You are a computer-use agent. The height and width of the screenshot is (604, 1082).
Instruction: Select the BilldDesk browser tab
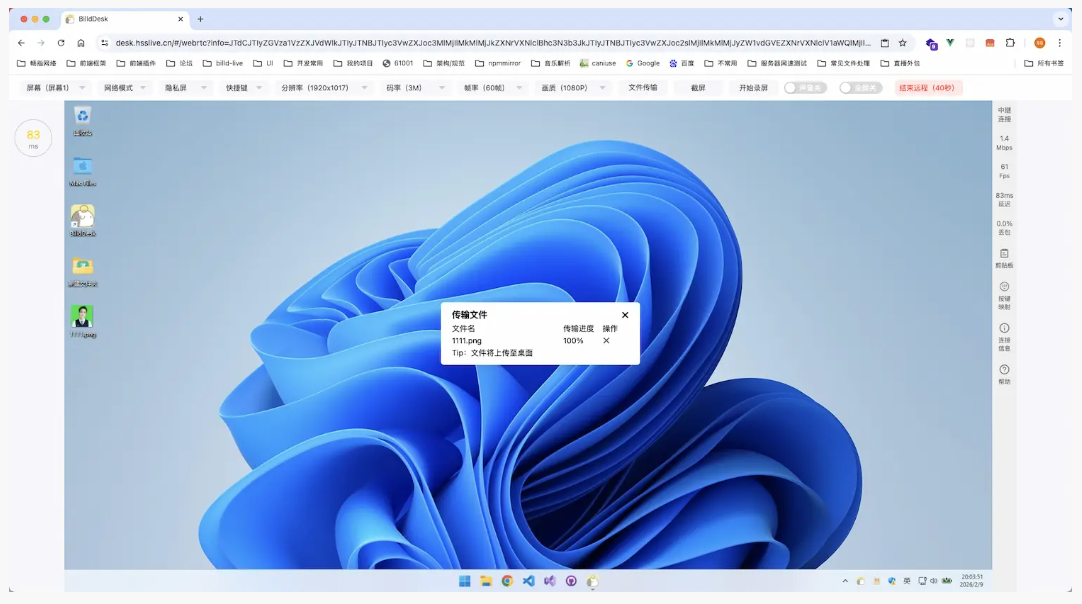[122, 19]
